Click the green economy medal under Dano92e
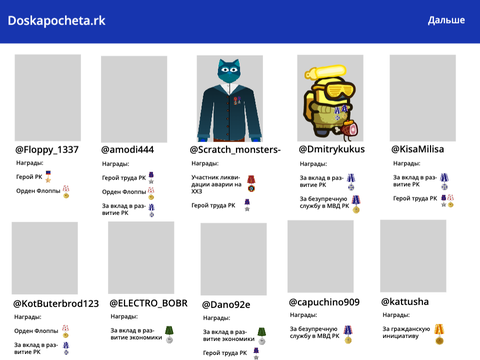The image size is (480, 360). click(x=262, y=336)
